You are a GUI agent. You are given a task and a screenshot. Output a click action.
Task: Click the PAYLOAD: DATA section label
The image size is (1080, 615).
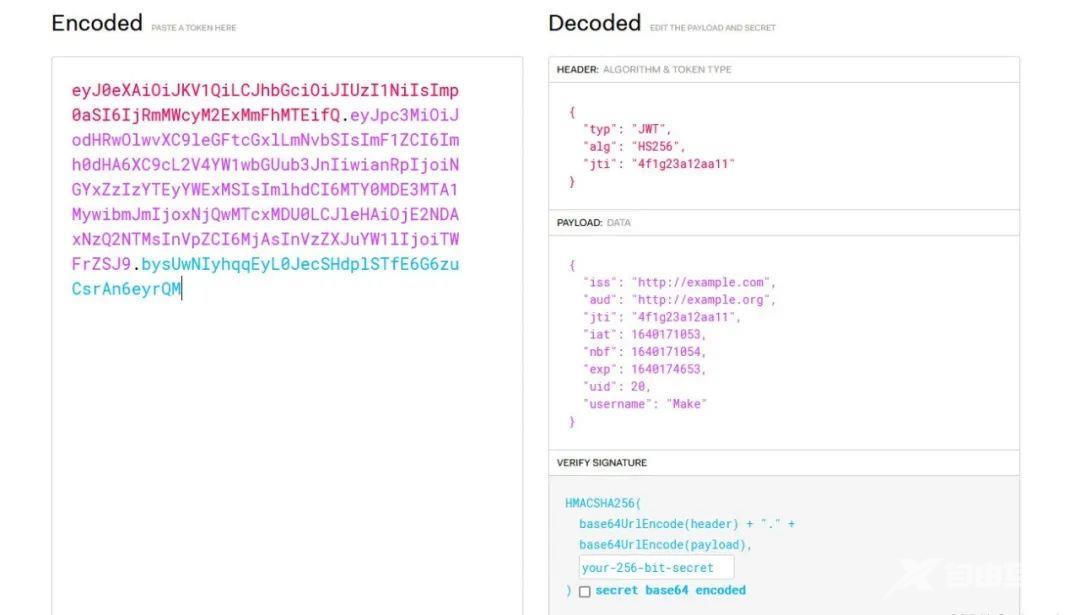pyautogui.click(x=594, y=223)
